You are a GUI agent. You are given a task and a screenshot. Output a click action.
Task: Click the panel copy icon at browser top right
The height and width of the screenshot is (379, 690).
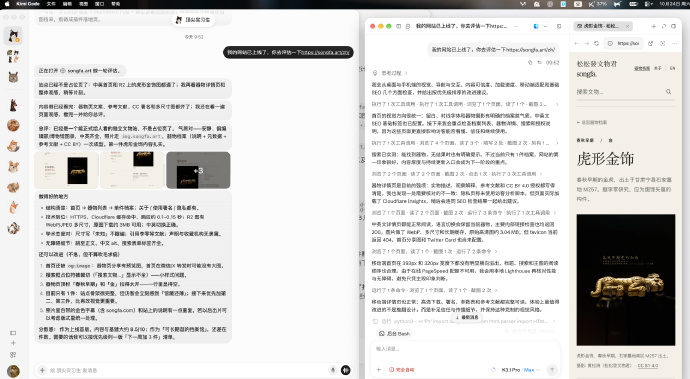click(673, 26)
